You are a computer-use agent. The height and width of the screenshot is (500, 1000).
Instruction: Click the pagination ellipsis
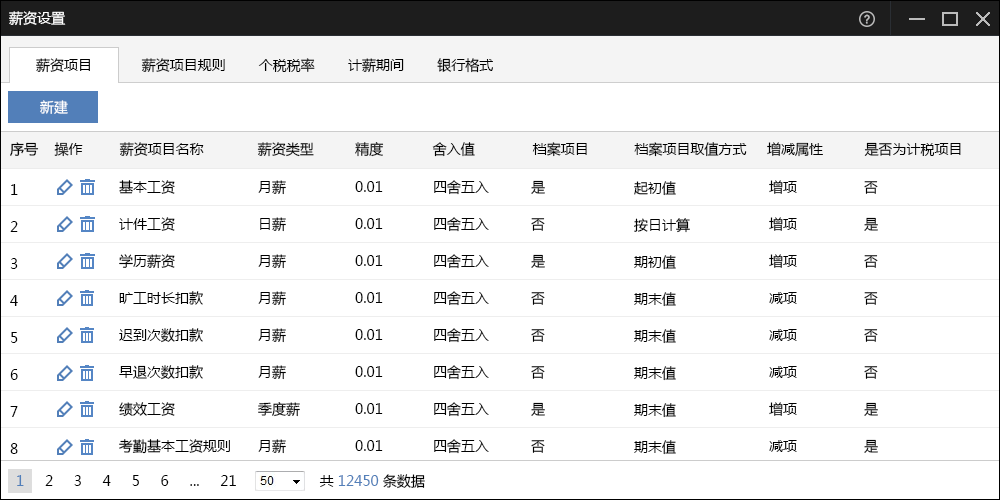click(x=194, y=481)
